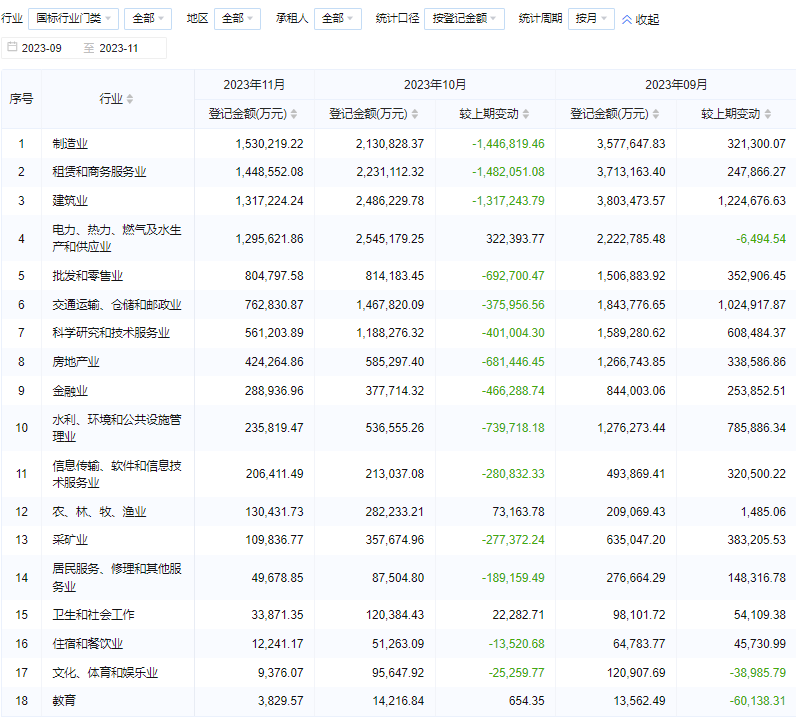Click the value 276,664.29 for 居民服务
Screen dimensions: 796x717
[636, 577]
